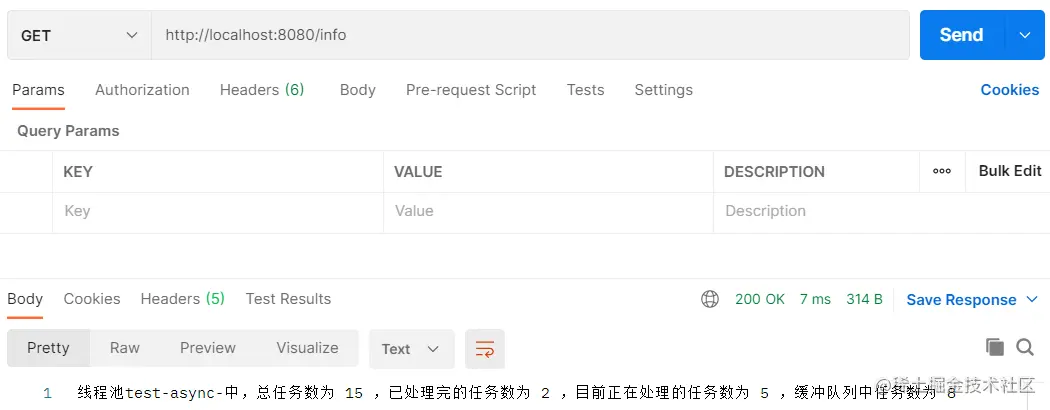Click the response search icon
This screenshot has width=1050, height=410.
1025,347
